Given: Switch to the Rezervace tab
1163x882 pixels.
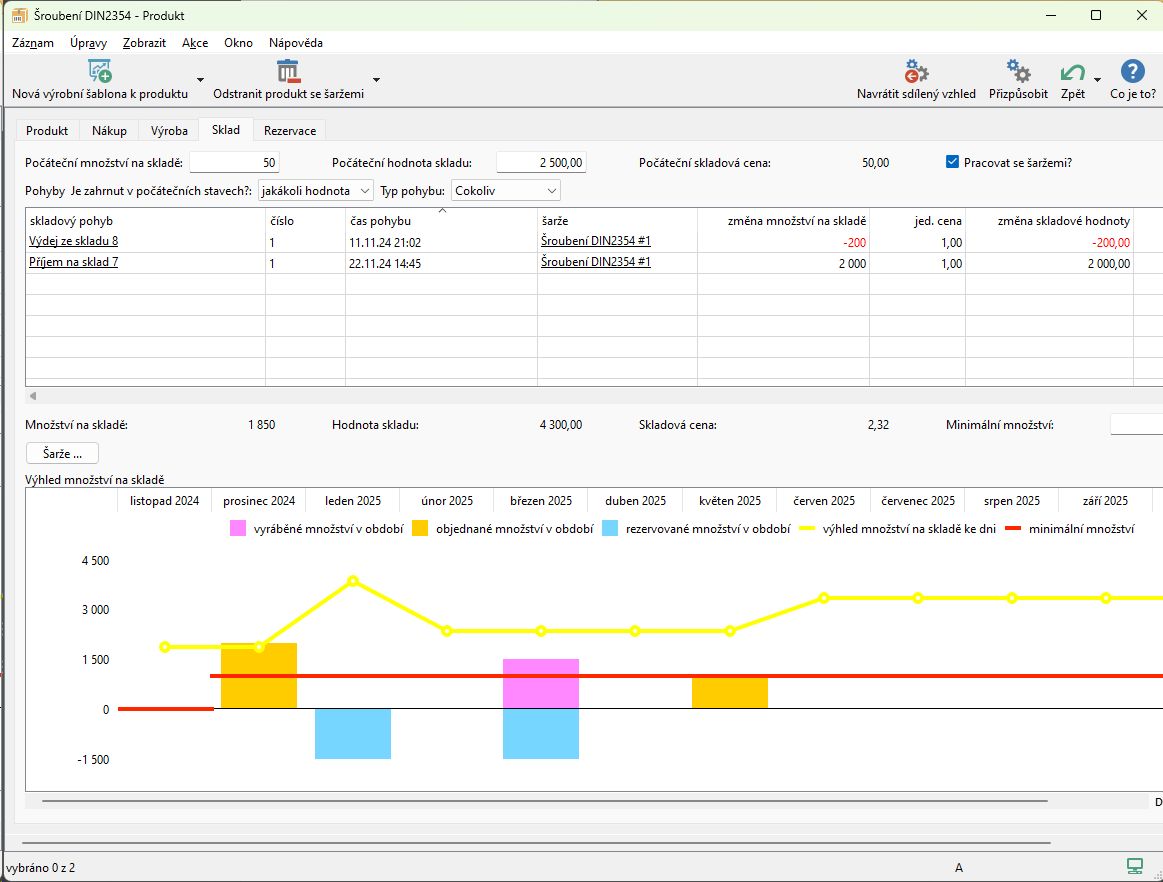Looking at the screenshot, I should click(x=289, y=131).
